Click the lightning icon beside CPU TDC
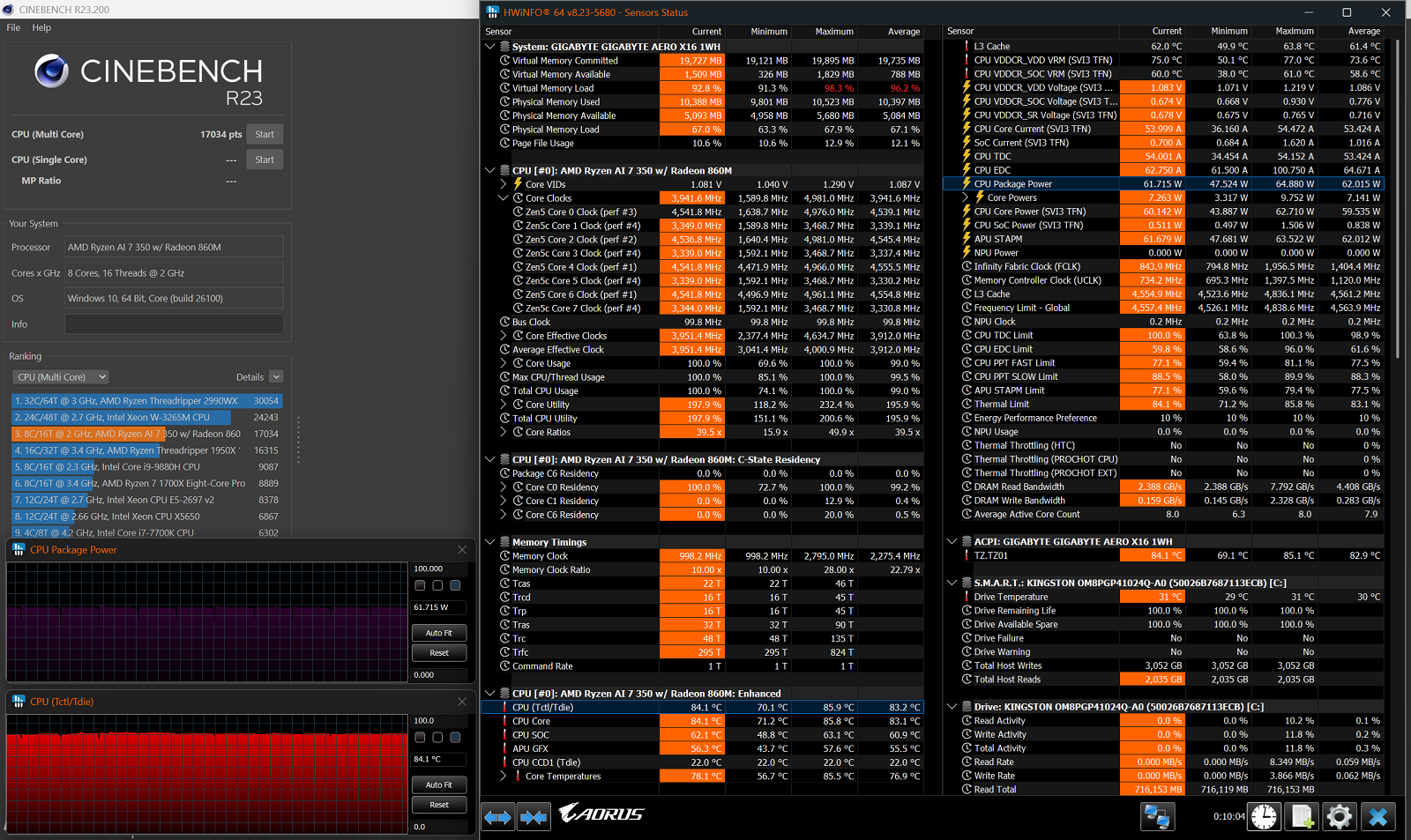 pyautogui.click(x=967, y=156)
